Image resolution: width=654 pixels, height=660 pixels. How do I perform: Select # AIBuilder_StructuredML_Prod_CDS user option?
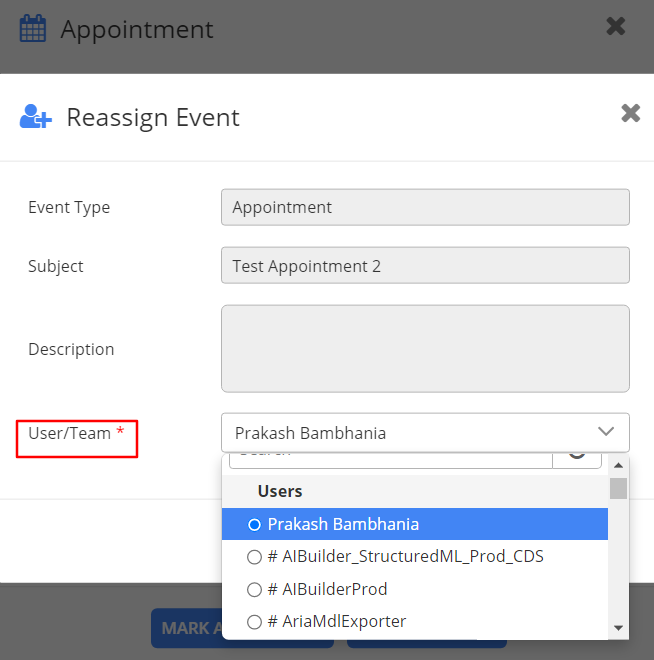[x=254, y=556]
